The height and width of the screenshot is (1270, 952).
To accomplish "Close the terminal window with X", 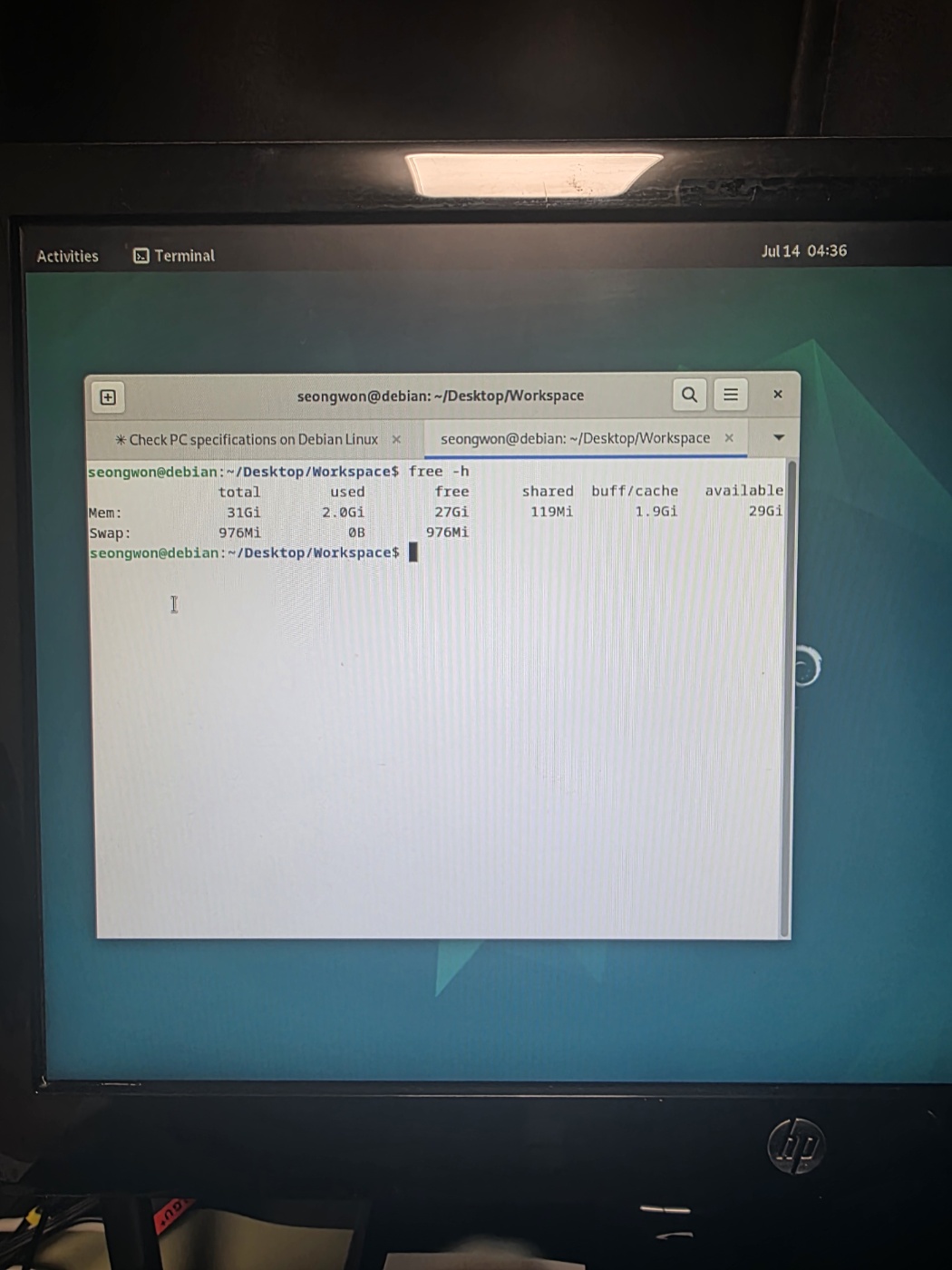I will click(778, 395).
